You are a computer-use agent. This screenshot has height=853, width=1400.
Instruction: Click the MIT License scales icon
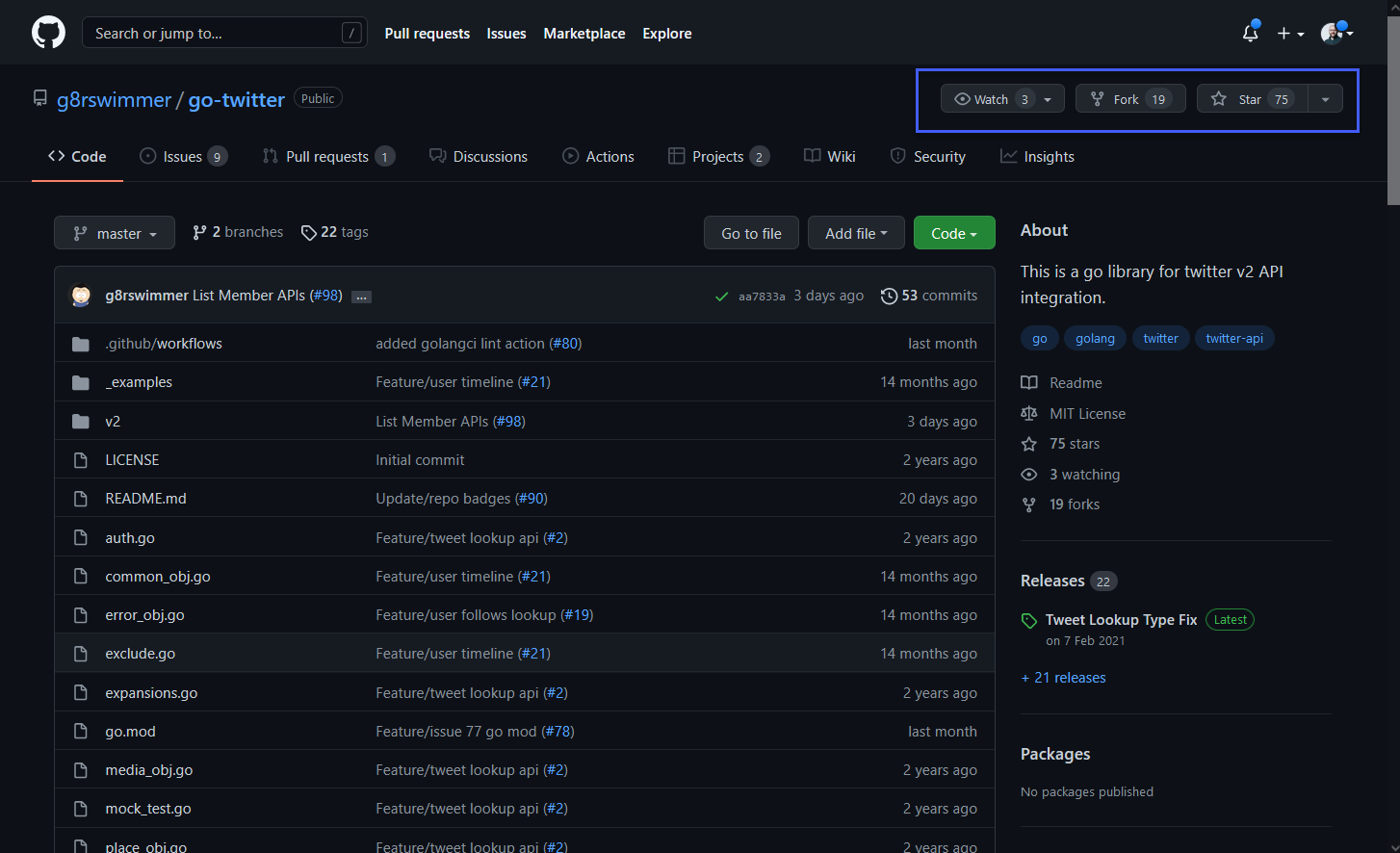[x=1029, y=413]
